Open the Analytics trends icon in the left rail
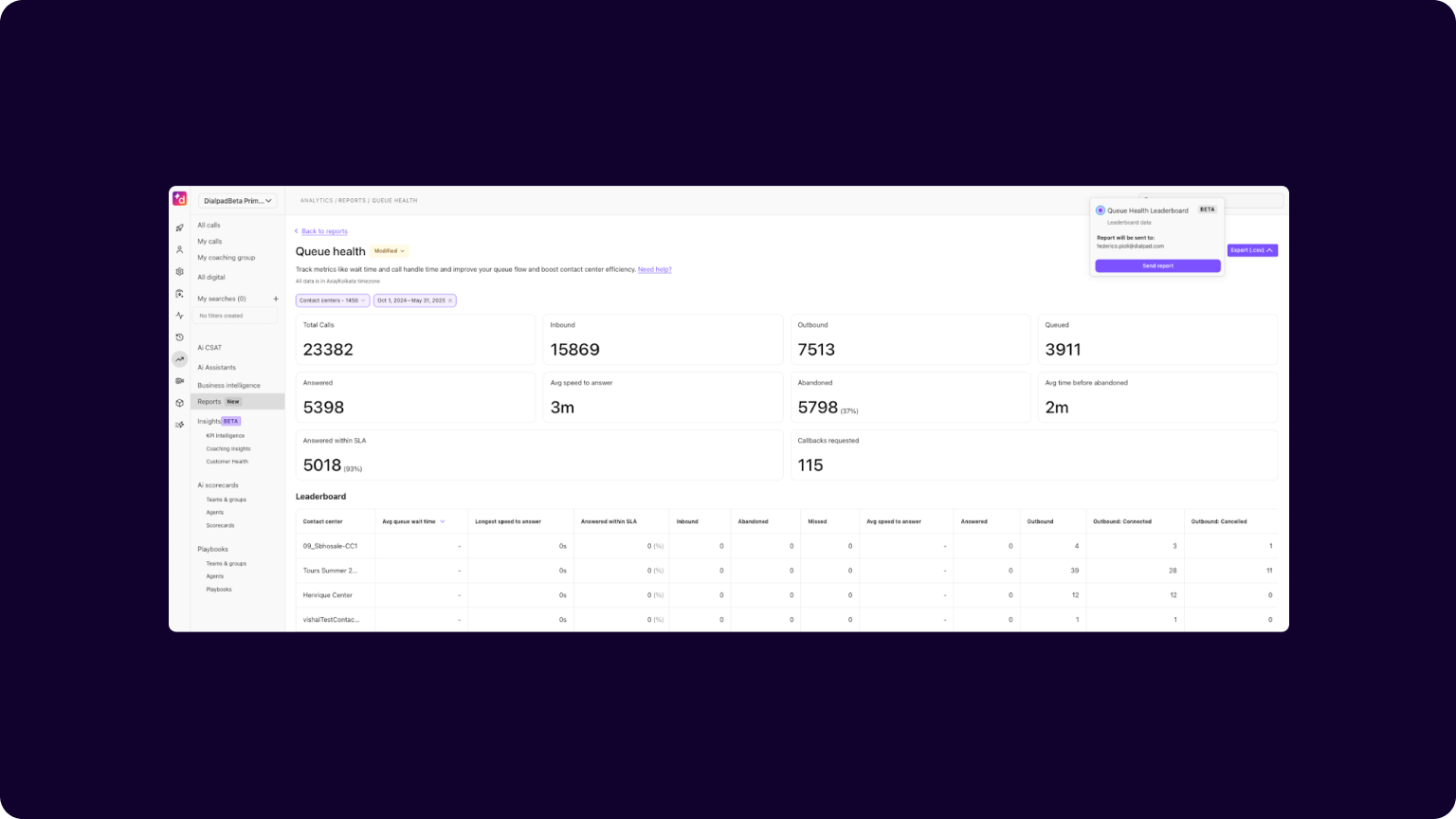Viewport: 1456px width, 819px height. [x=179, y=359]
